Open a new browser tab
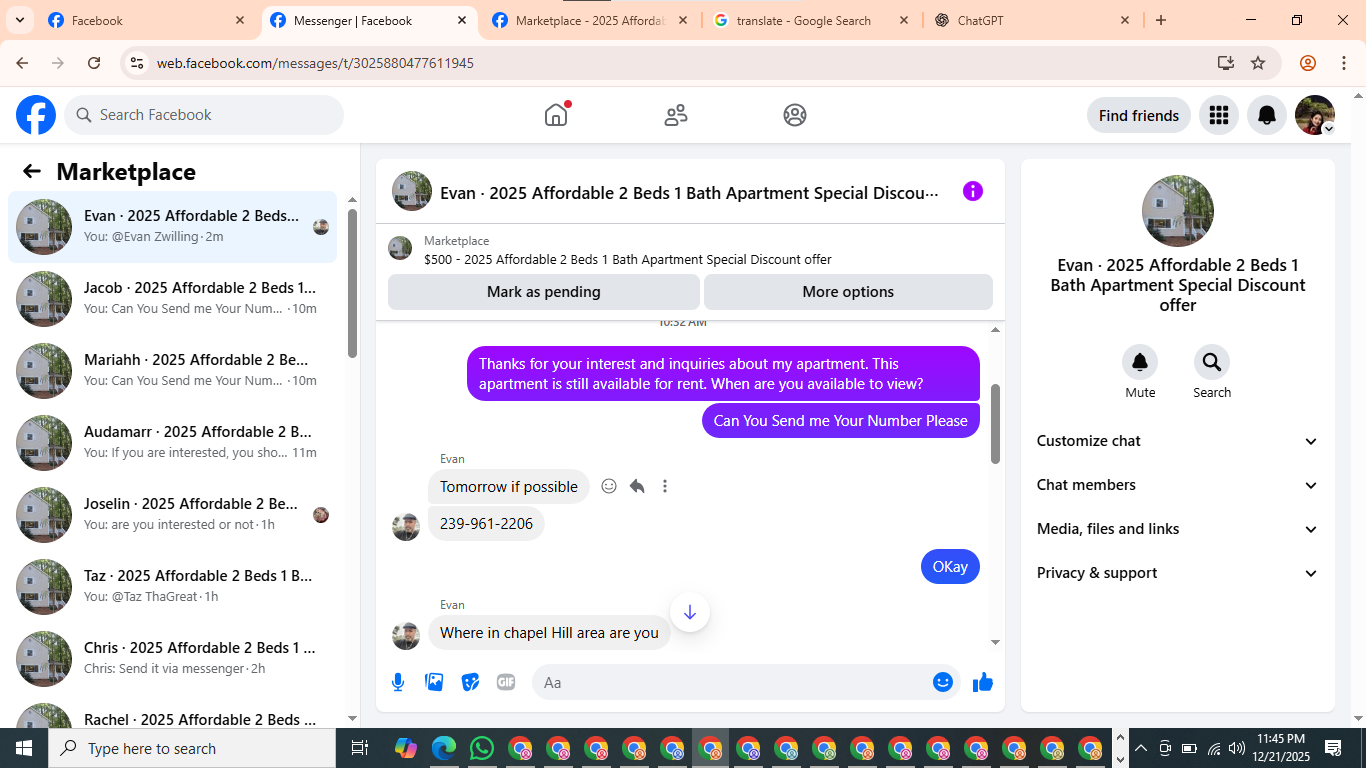 pyautogui.click(x=1161, y=20)
